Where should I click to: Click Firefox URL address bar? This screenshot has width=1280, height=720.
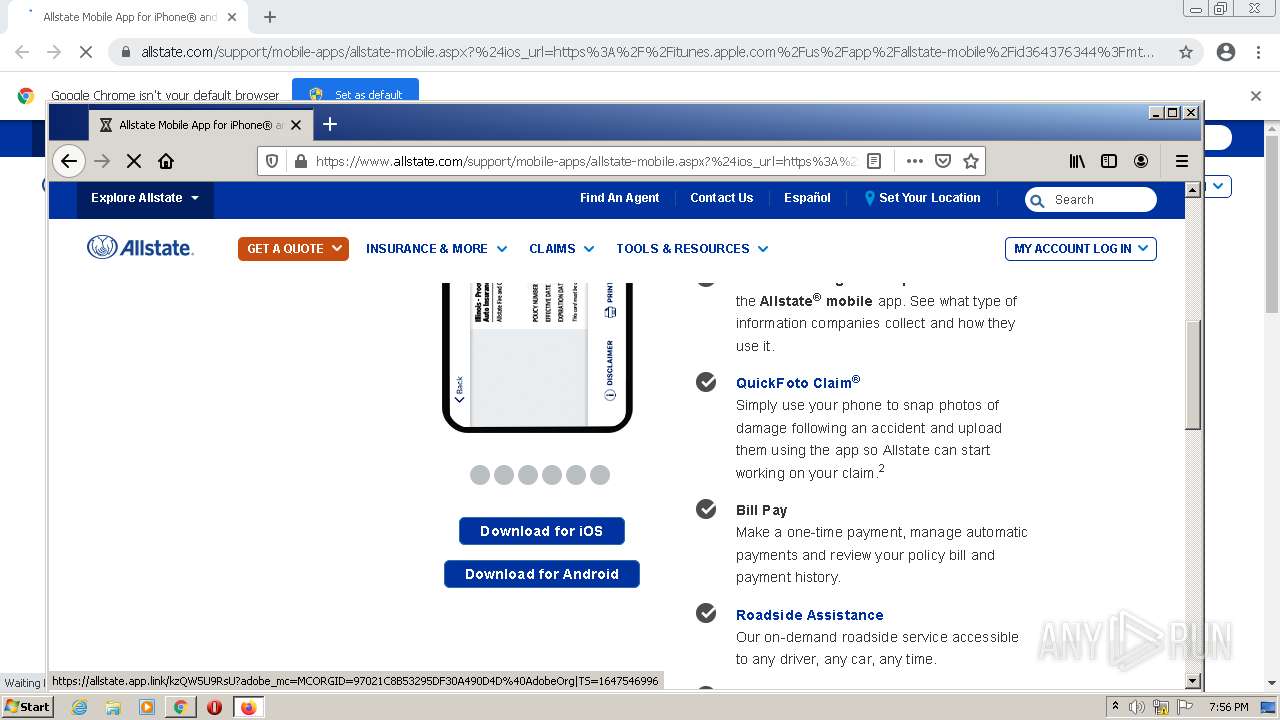coord(585,161)
